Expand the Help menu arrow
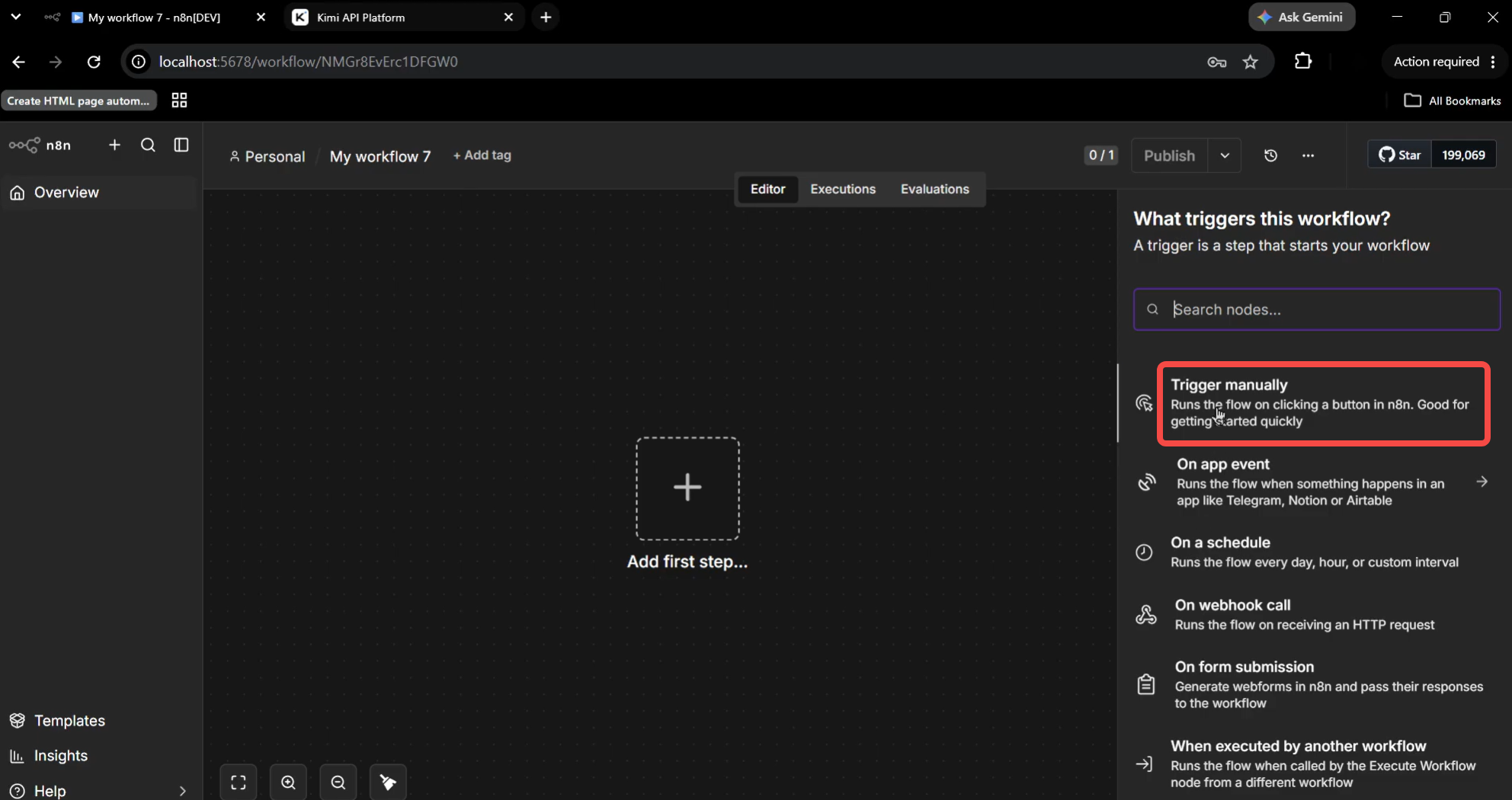The height and width of the screenshot is (800, 1512). coord(182,791)
